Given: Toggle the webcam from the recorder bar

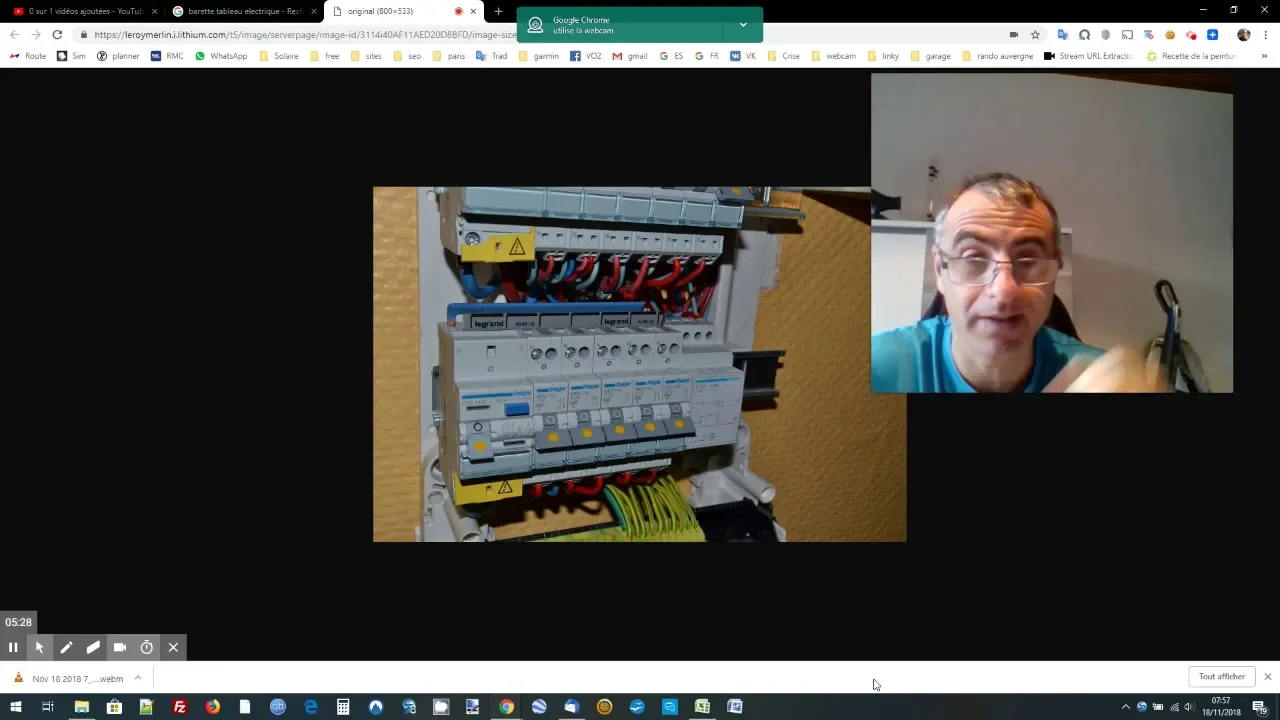Looking at the screenshot, I should pyautogui.click(x=120, y=647).
